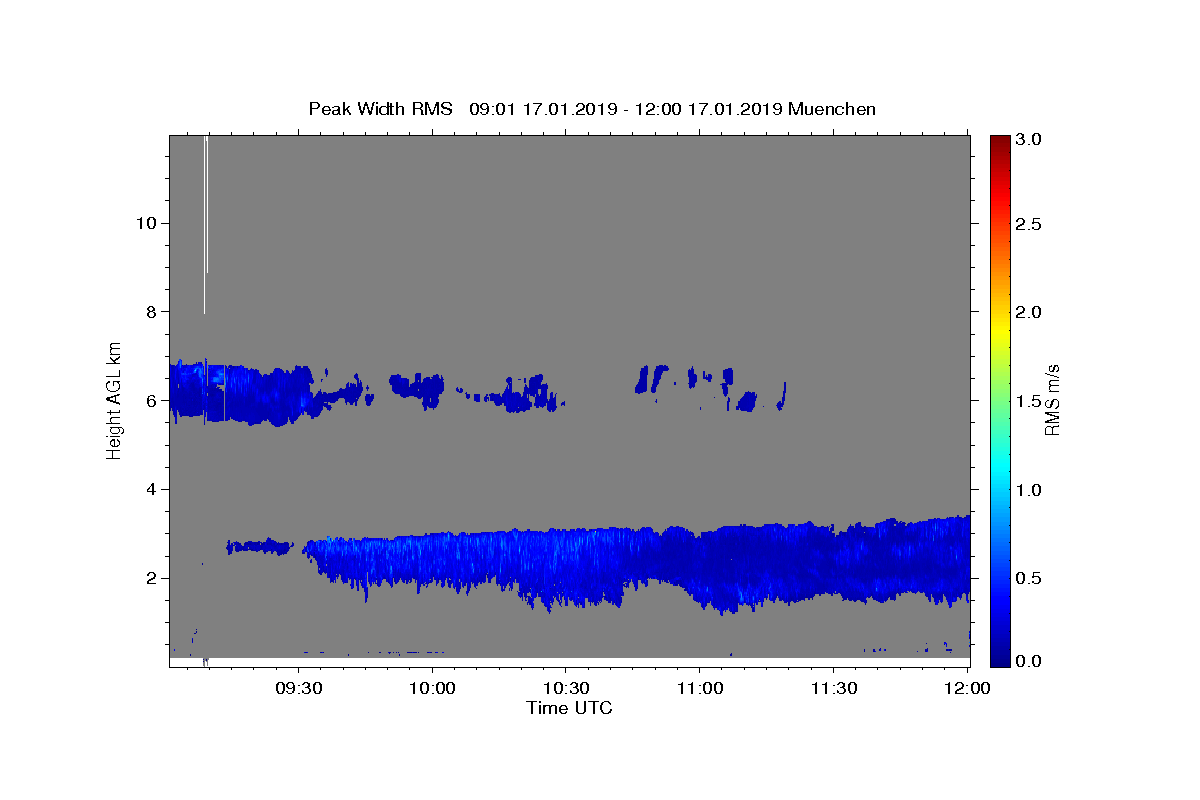The image size is (1200, 800).
Task: Click the colorbar value 2.0
Action: 1030,312
